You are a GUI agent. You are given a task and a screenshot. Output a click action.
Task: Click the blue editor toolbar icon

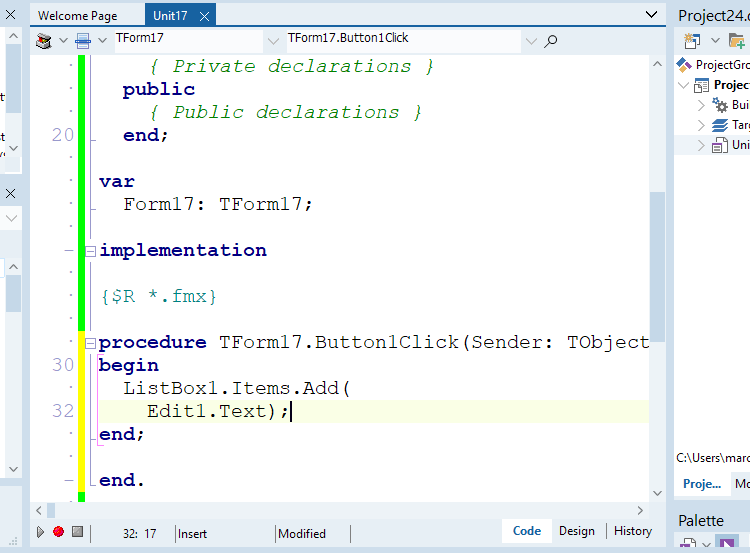[x=83, y=40]
